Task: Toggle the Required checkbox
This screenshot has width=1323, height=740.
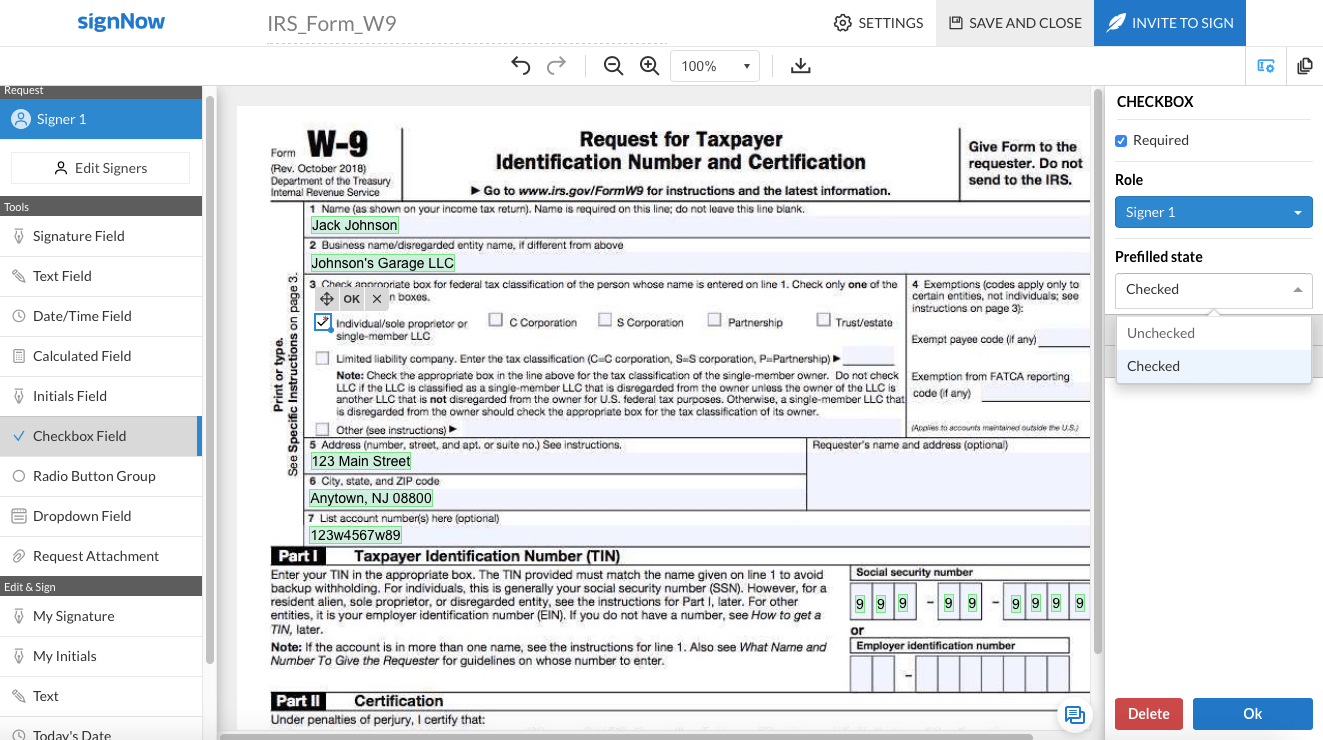Action: tap(1121, 141)
